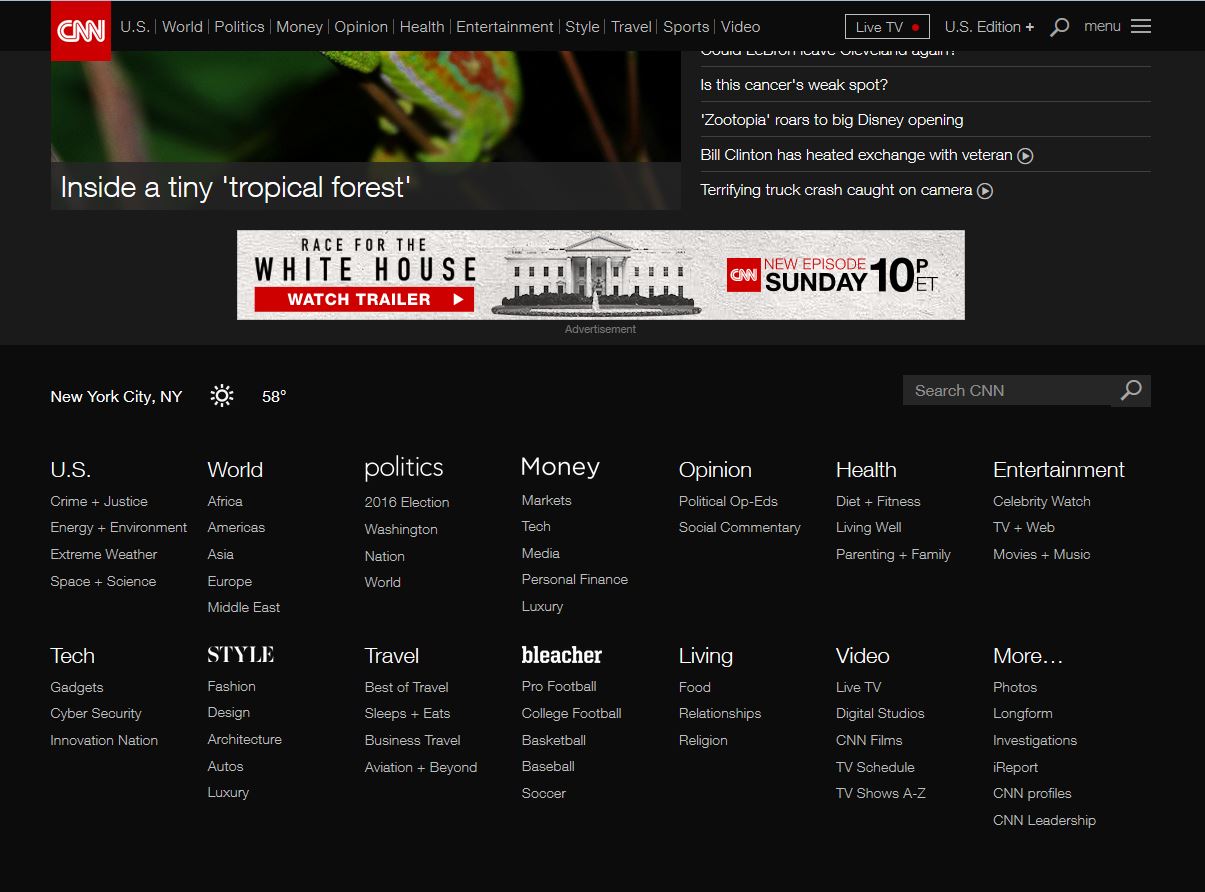Open the hamburger menu icon
The image size is (1205, 892).
pos(1141,26)
